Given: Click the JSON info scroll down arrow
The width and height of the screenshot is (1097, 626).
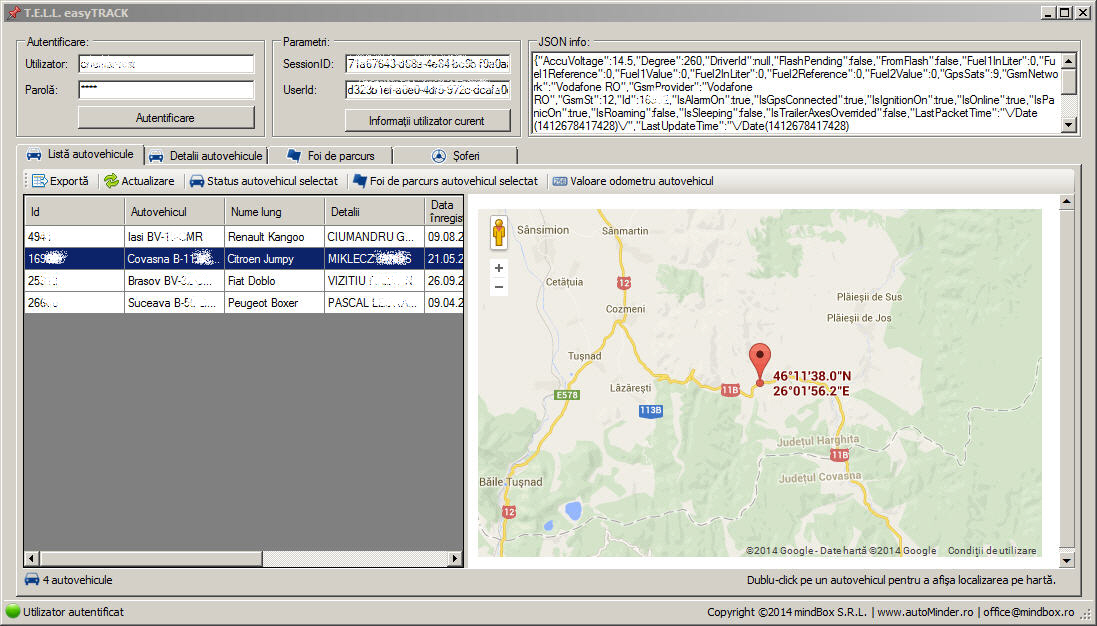Looking at the screenshot, I should coord(1068,125).
